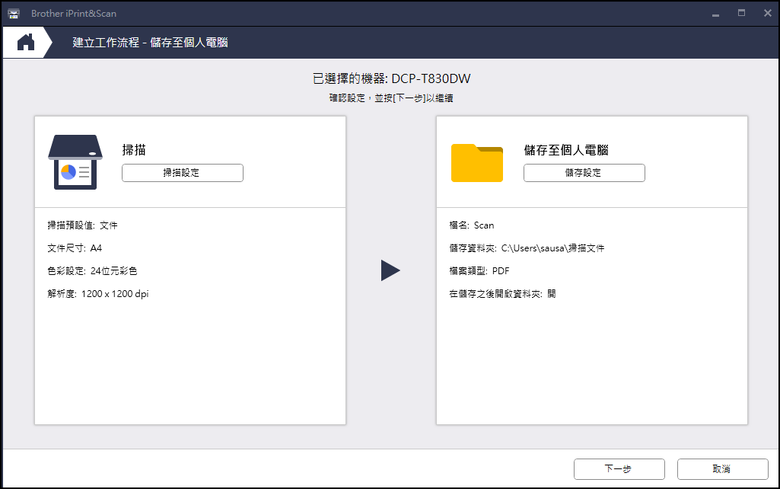This screenshot has height=489, width=780.
Task: Click the 確認設定 instruction text
Action: pos(391,98)
